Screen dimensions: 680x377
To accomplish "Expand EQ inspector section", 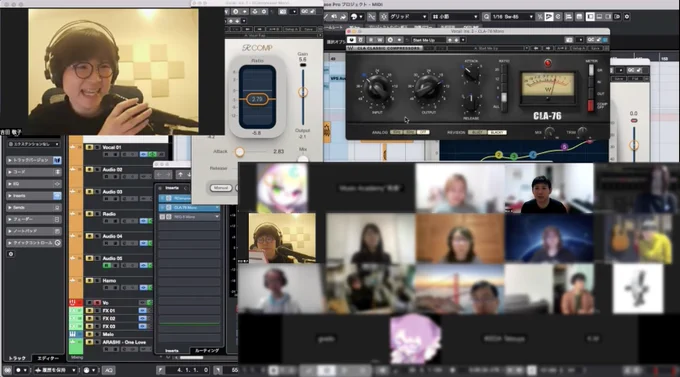I will pyautogui.click(x=10, y=184).
